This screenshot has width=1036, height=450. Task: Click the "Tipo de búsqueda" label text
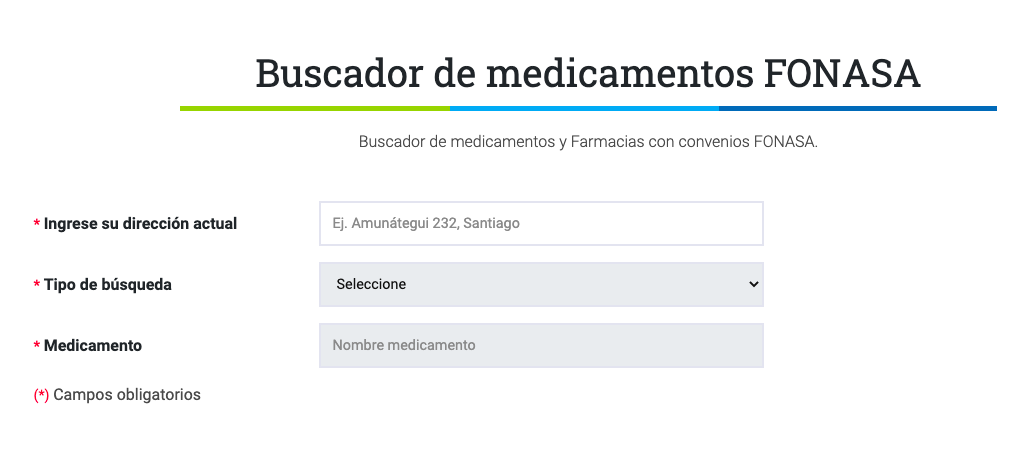click(107, 285)
